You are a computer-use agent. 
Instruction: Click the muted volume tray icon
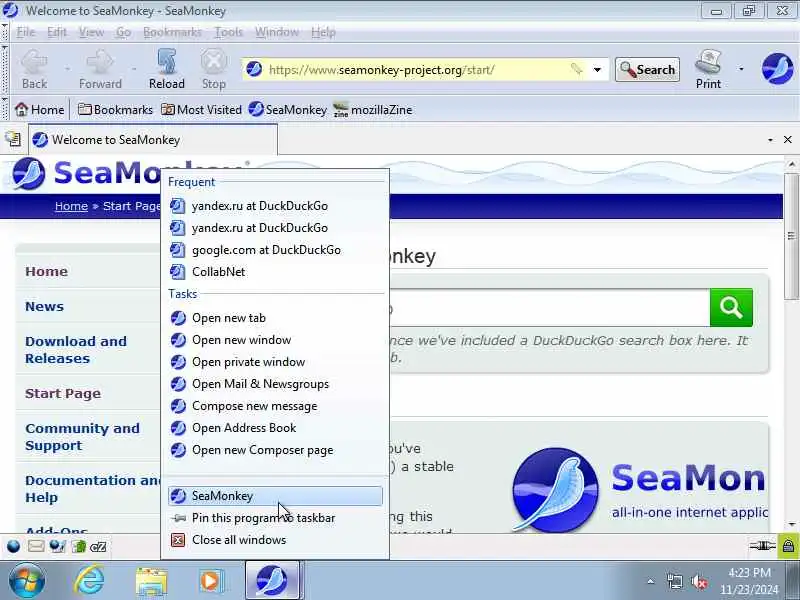click(x=698, y=581)
